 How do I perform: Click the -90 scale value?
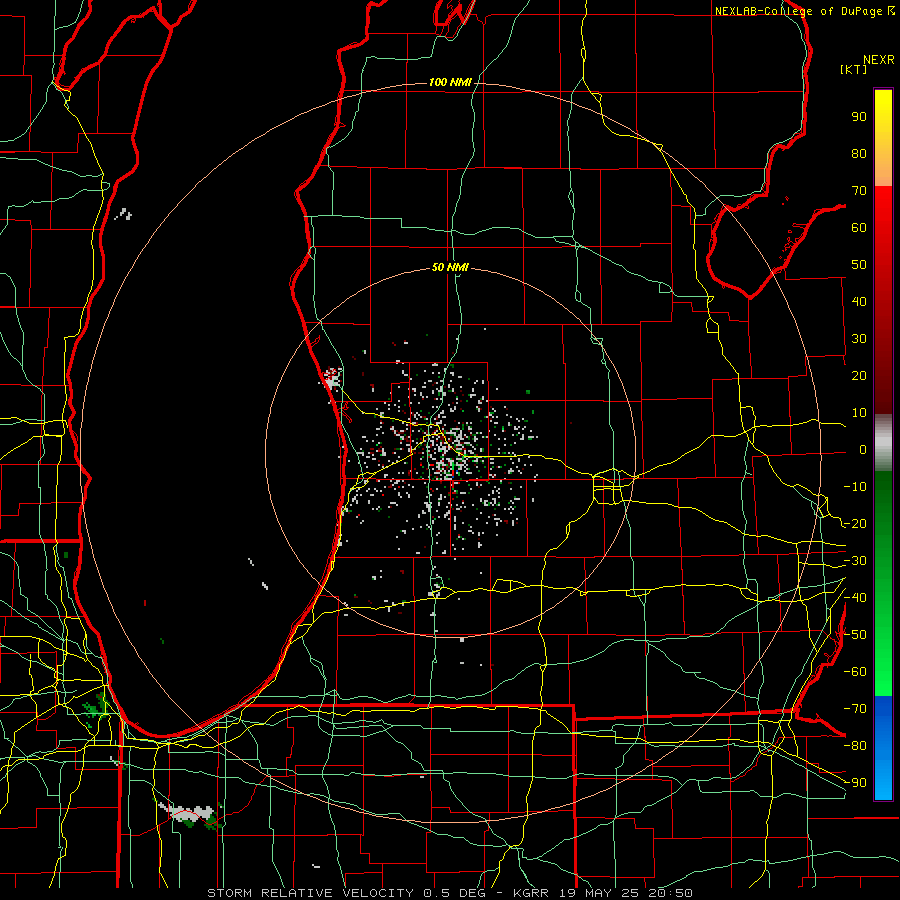pyautogui.click(x=855, y=783)
